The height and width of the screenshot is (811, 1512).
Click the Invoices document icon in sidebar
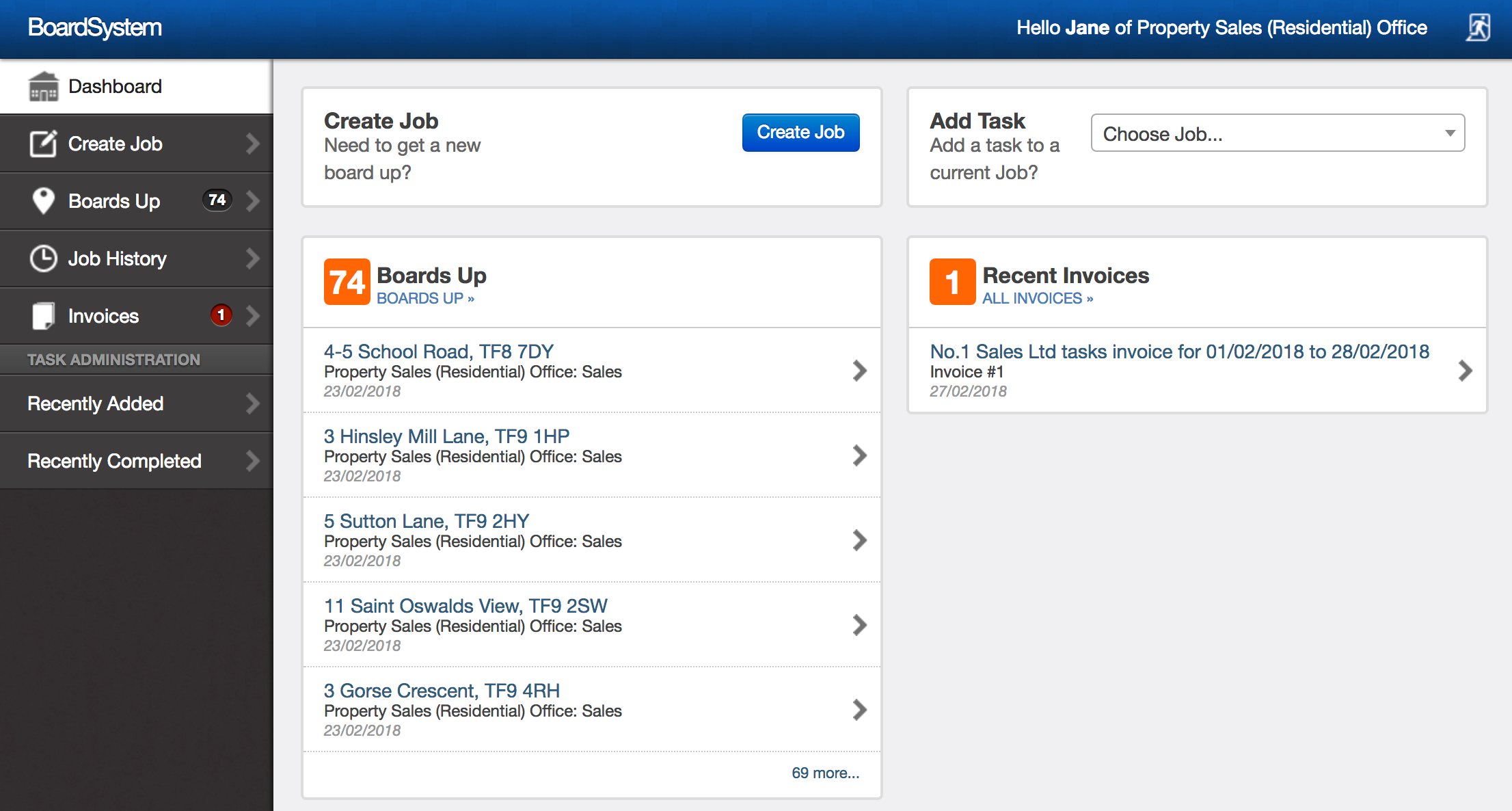43,316
